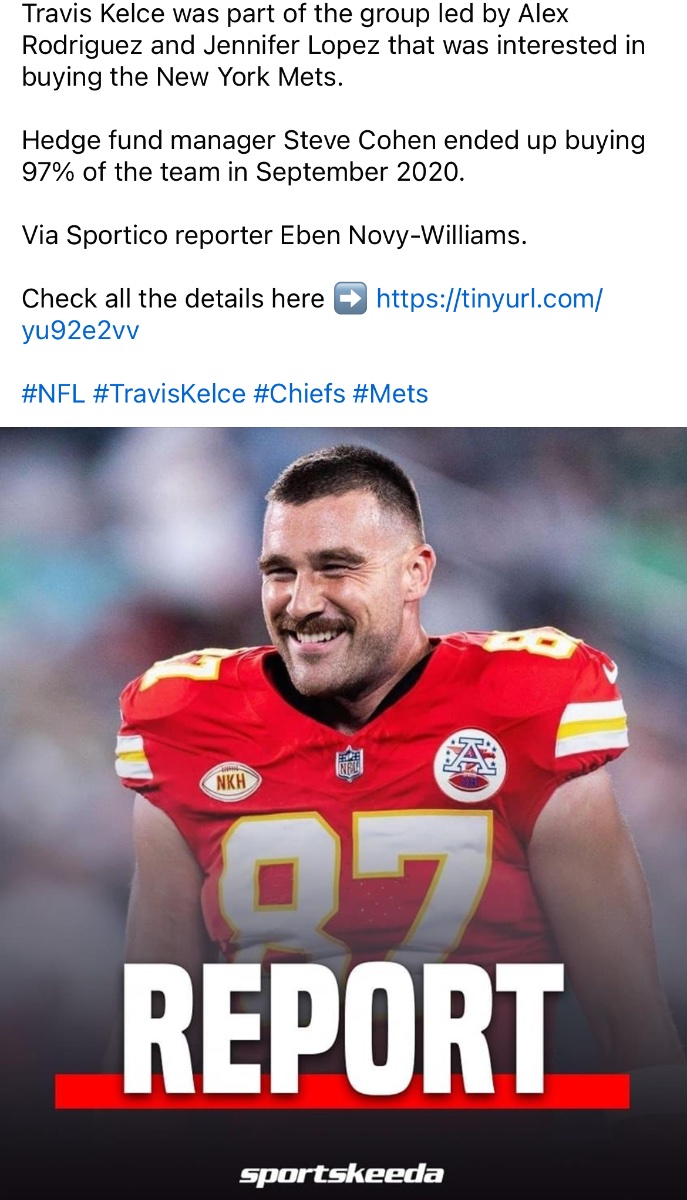The width and height of the screenshot is (687, 1200).
Task: Click the red bar beneath REPORT
Action: (x=341, y=1091)
